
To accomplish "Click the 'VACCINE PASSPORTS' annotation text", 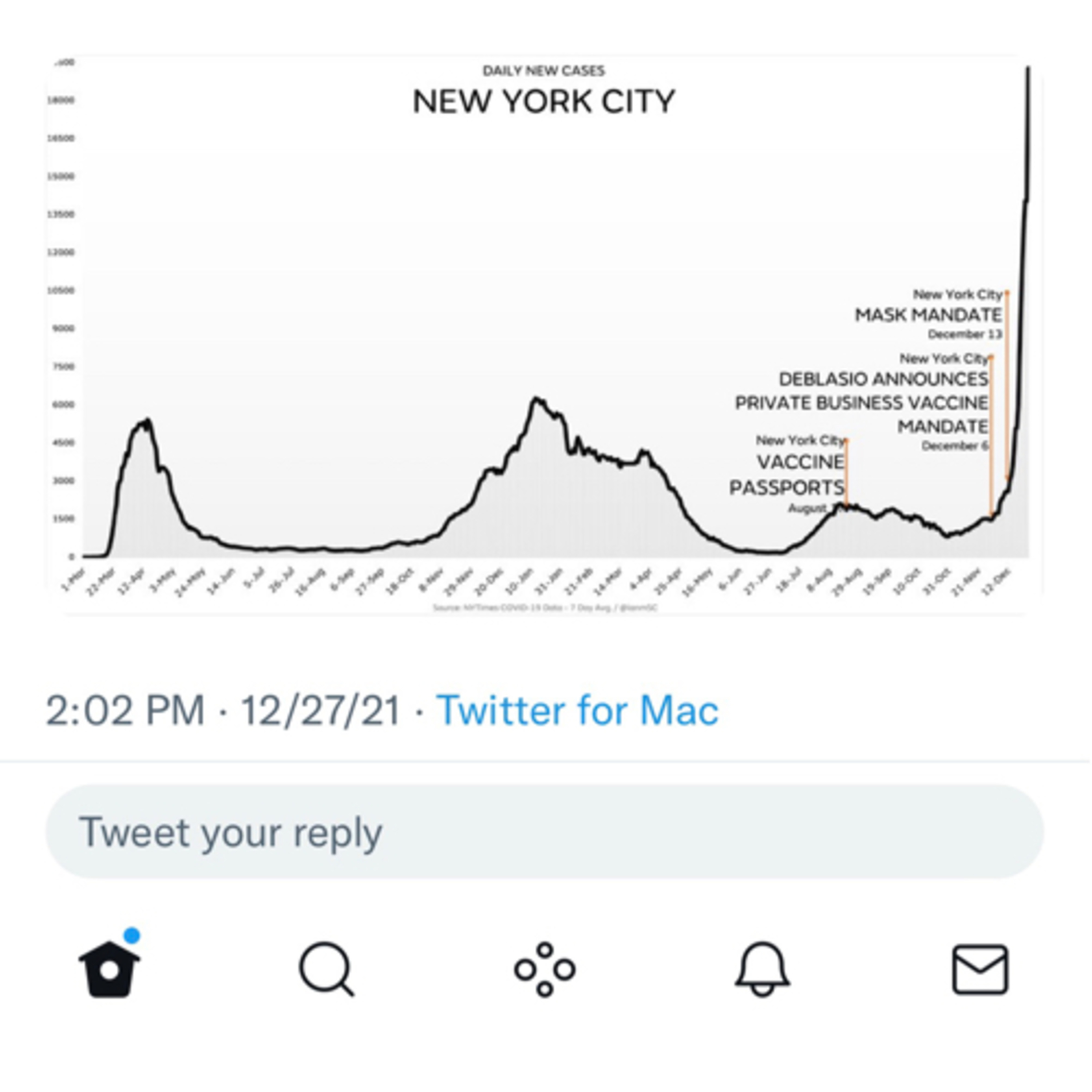I will pos(788,475).
